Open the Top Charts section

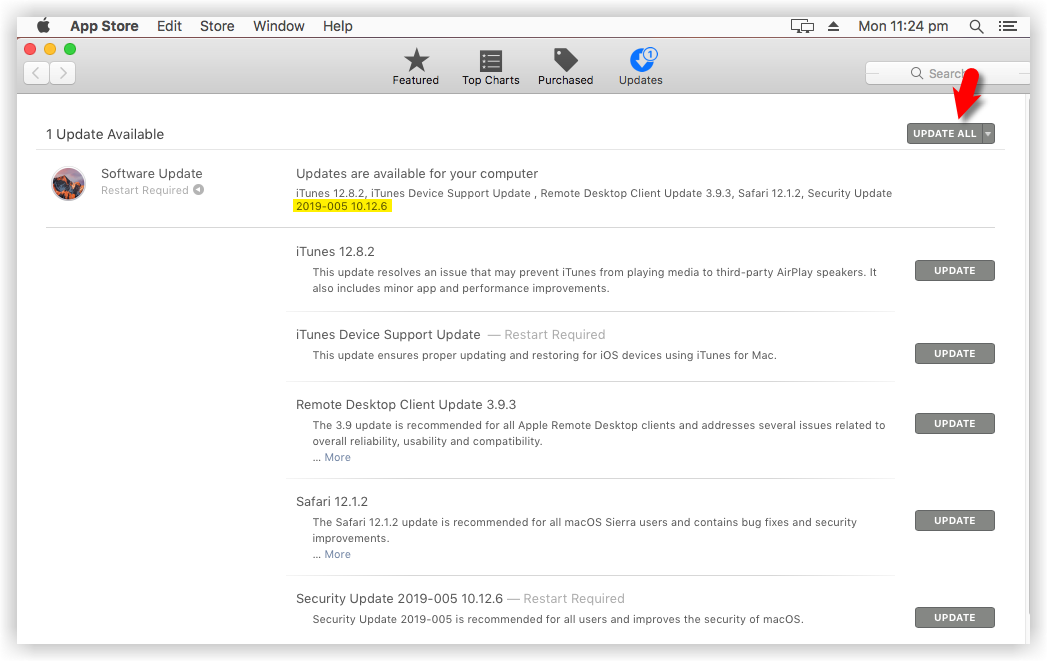pyautogui.click(x=491, y=67)
